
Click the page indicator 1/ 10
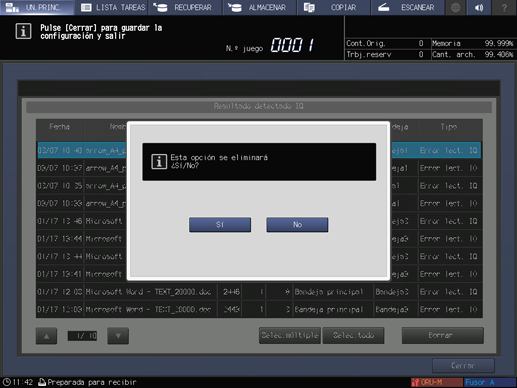(x=82, y=336)
